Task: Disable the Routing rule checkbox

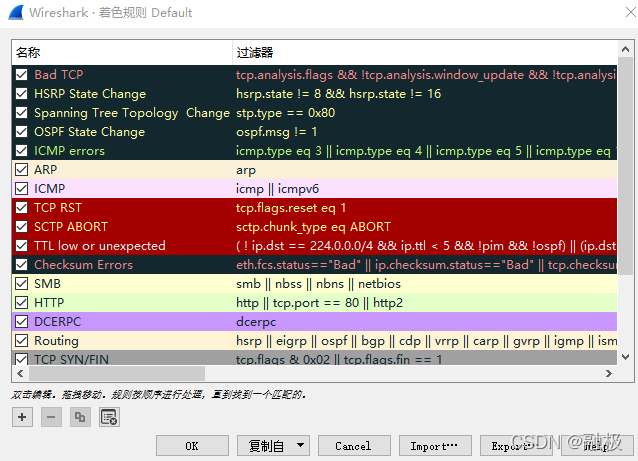Action: 22,341
